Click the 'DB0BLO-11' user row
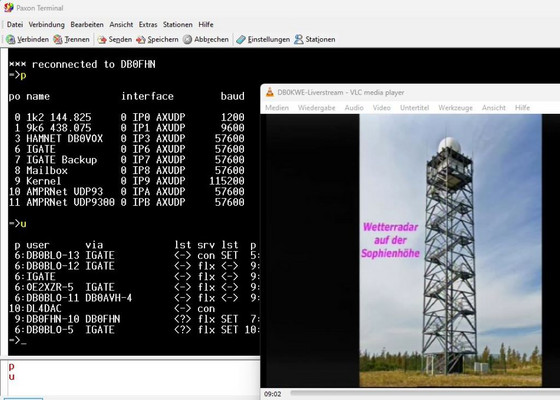Viewport: 560px width, 400px height. click(134, 298)
